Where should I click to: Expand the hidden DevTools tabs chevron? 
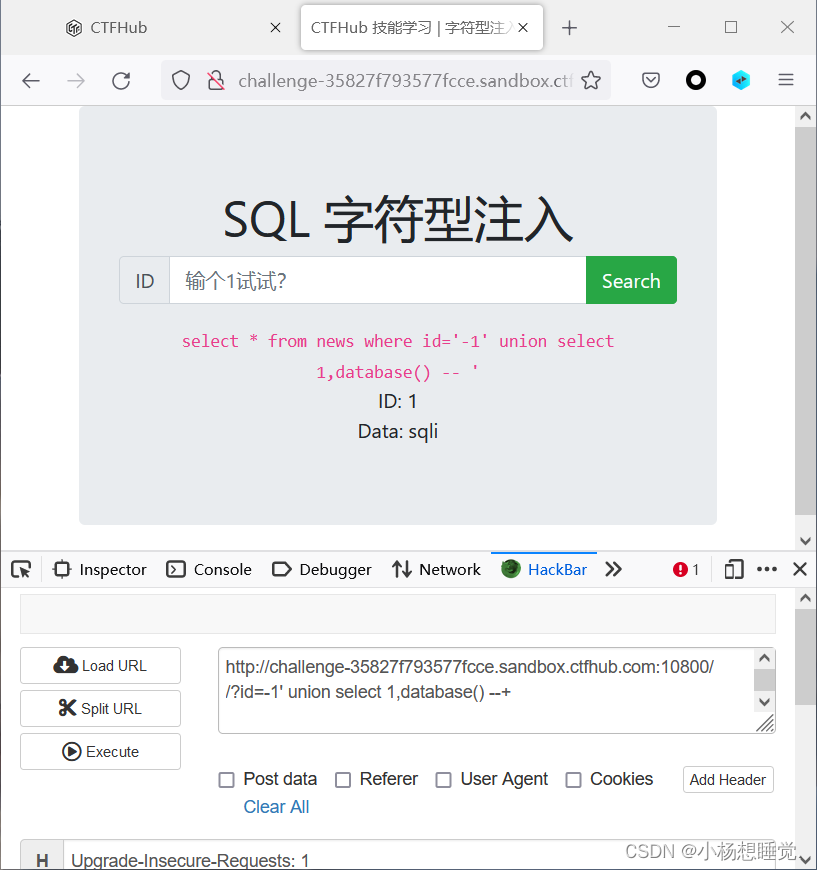tap(613, 569)
